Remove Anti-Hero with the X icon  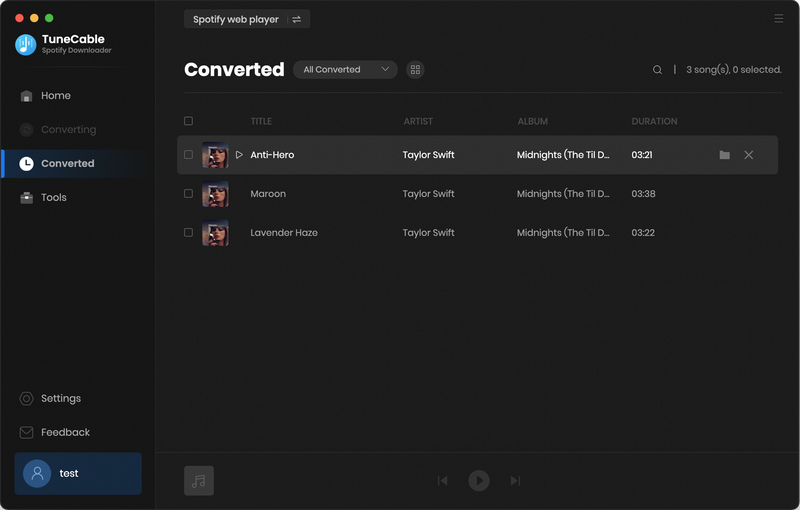(748, 155)
